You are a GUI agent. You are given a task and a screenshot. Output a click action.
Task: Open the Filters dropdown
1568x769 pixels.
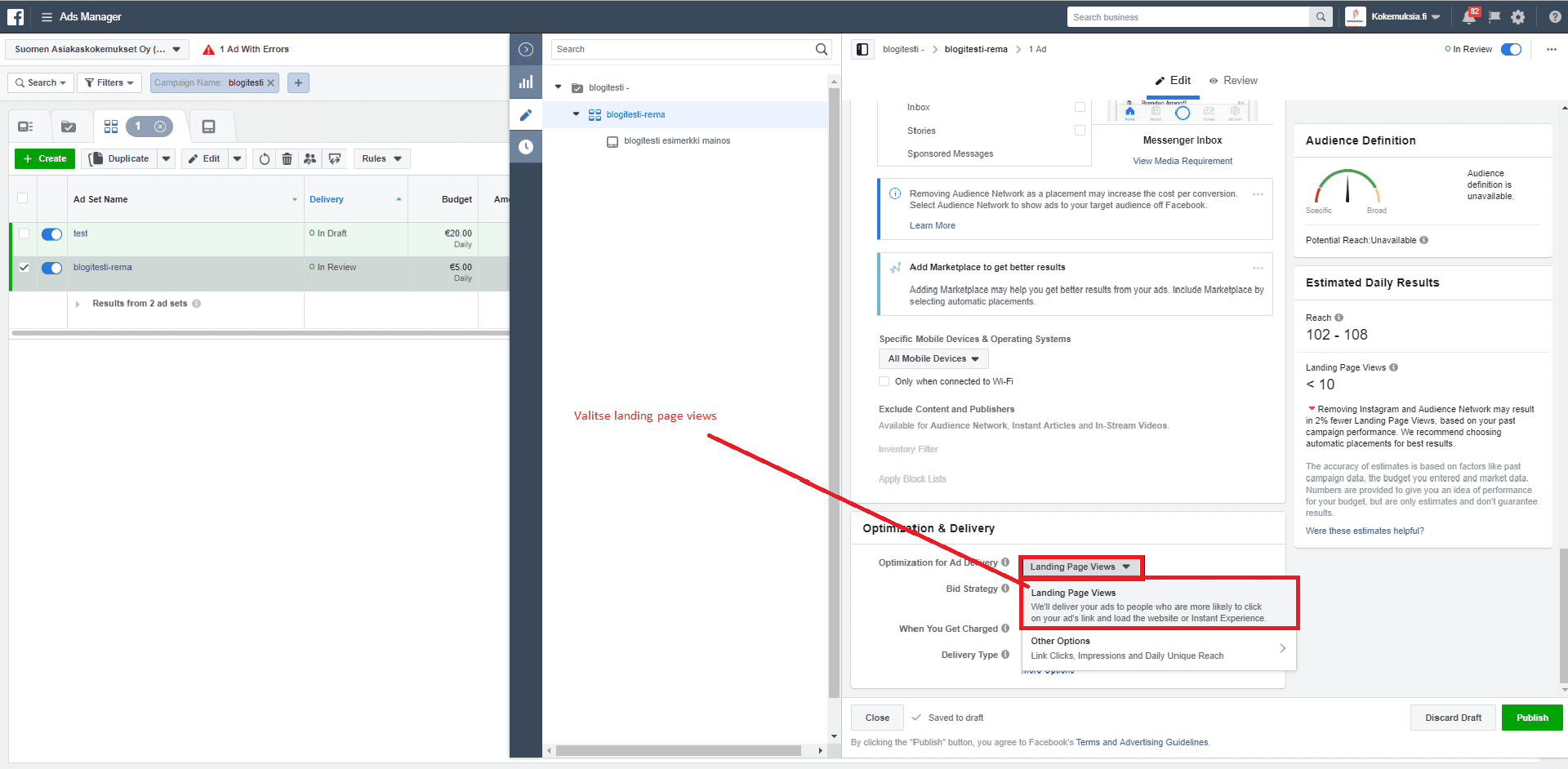tap(109, 82)
